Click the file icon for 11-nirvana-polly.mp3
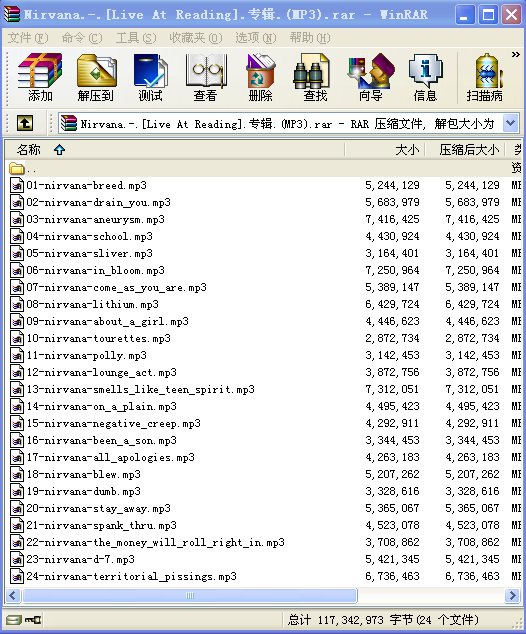526x634 pixels. (17, 355)
